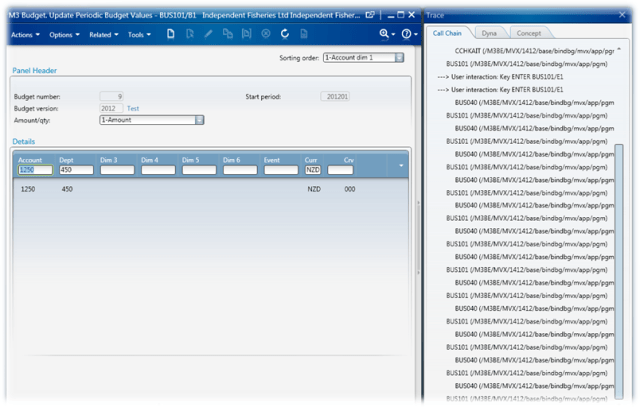This screenshot has height=407, width=640.
Task: Select the 1250 account row in Details
Action: tap(29, 188)
